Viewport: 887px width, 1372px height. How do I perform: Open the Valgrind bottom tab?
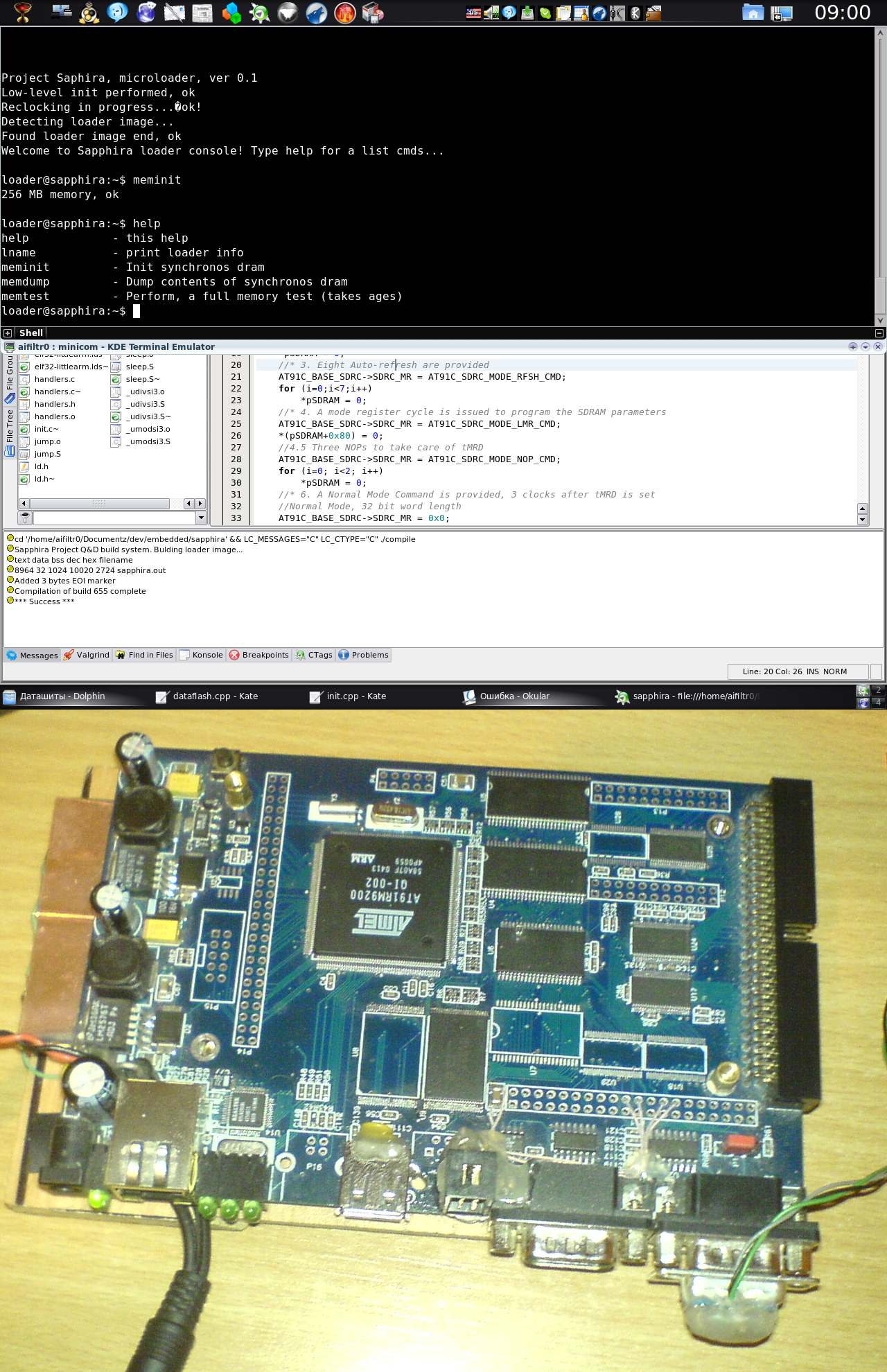87,655
